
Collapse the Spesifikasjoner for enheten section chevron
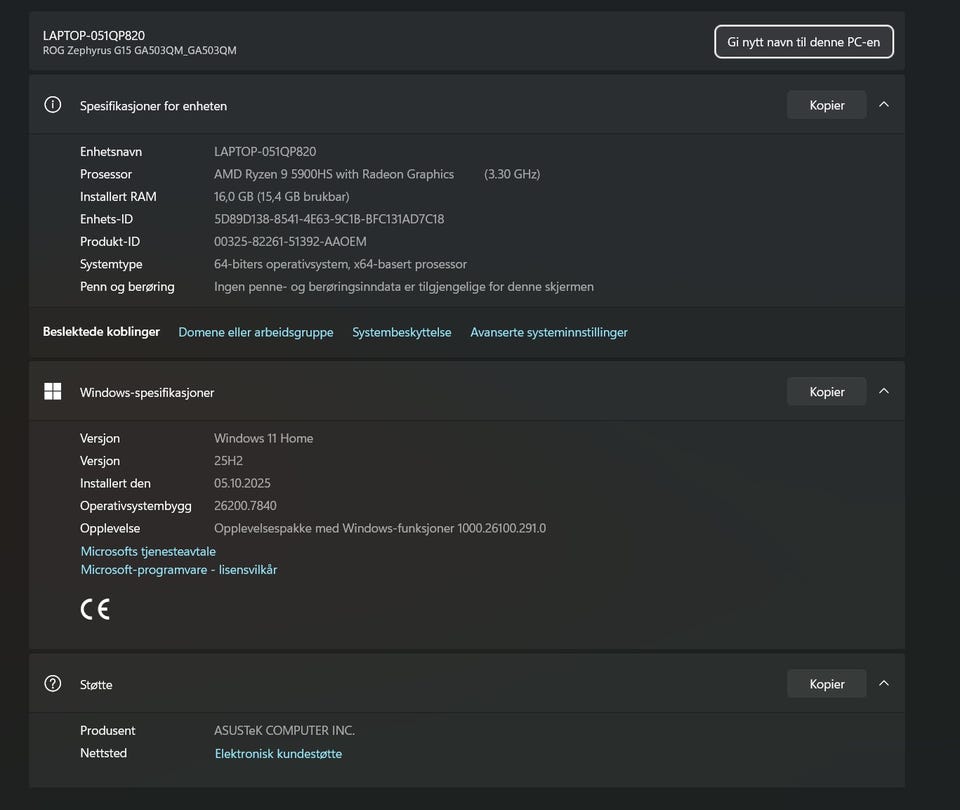pyautogui.click(x=883, y=105)
